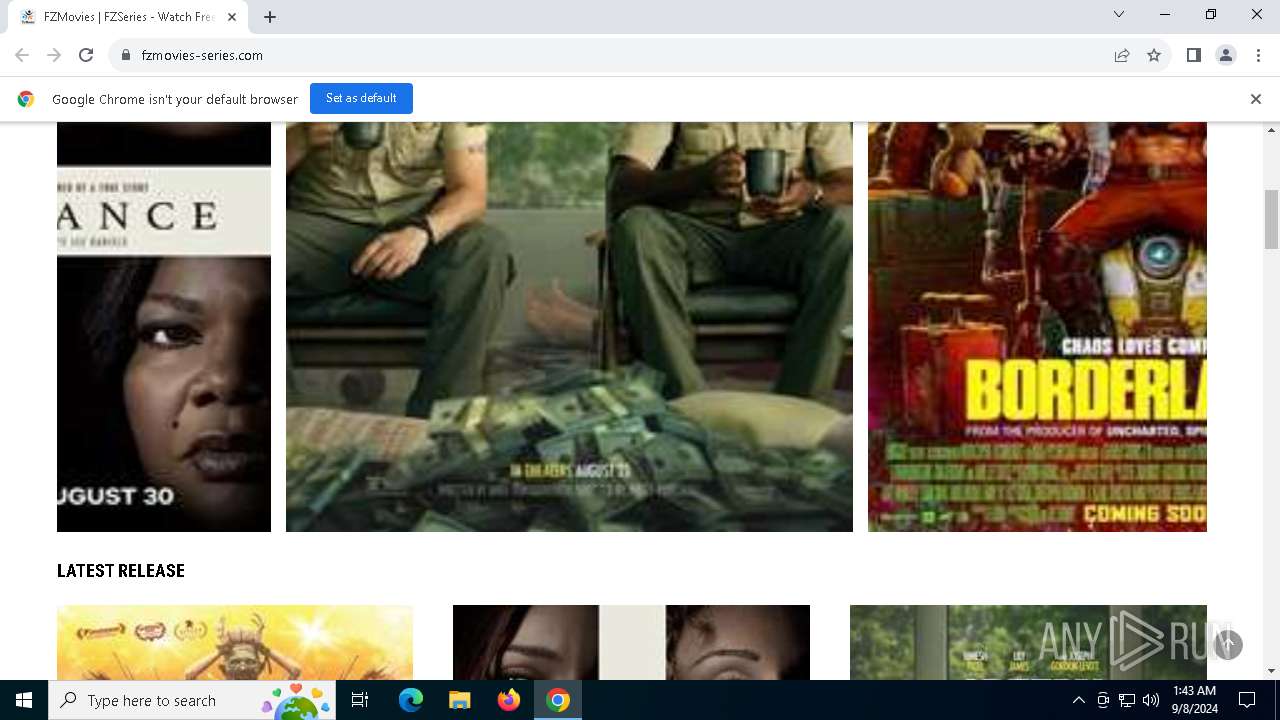Image resolution: width=1280 pixels, height=720 pixels.
Task: Click the Type here to search box
Action: [x=193, y=700]
